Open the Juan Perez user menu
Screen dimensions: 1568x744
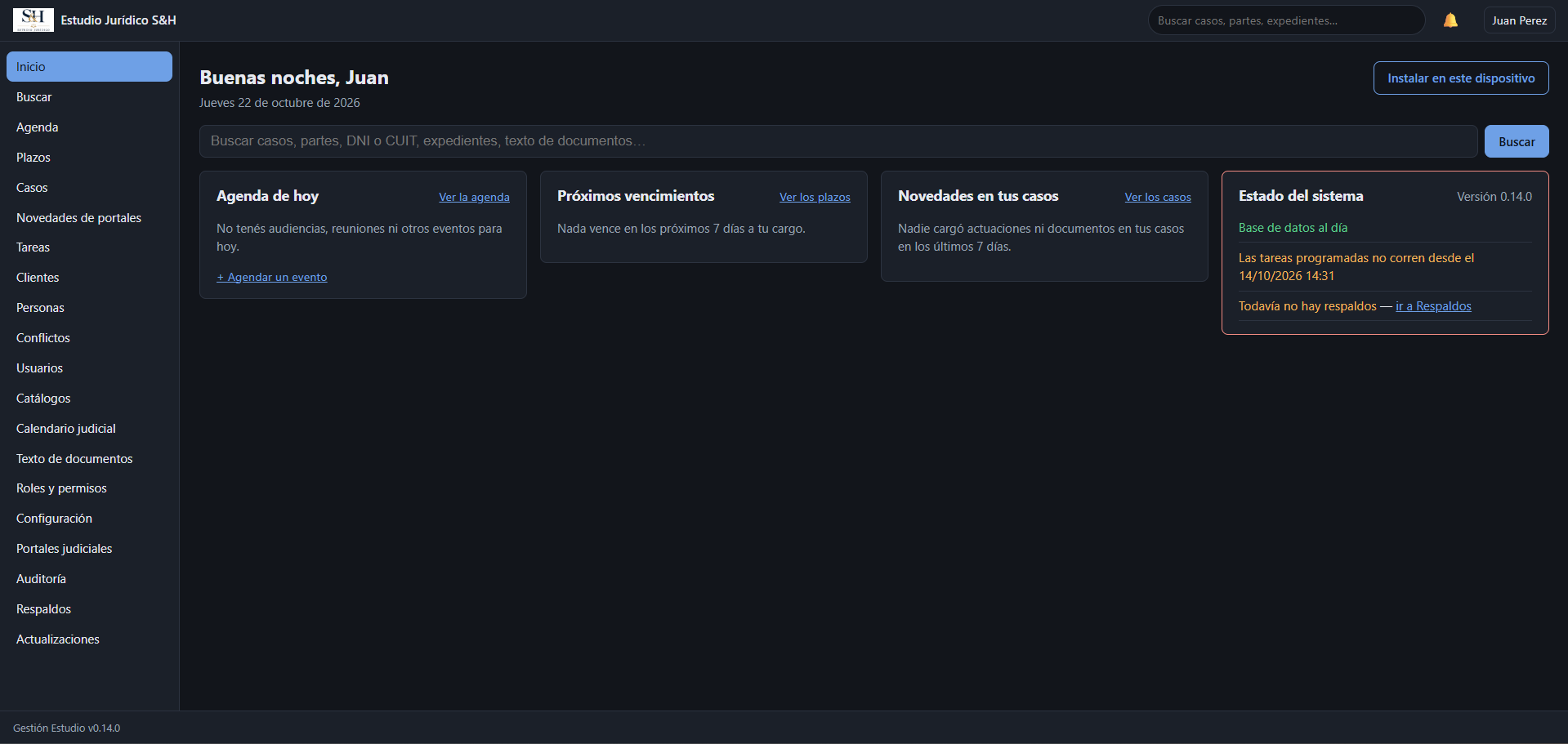1519,20
